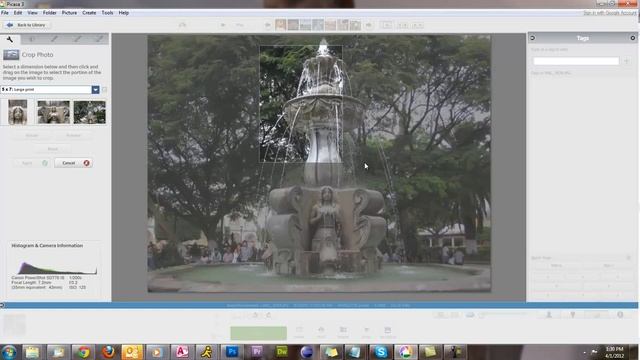Choose the statue face crop suggestion thumbnail

pyautogui.click(x=18, y=112)
